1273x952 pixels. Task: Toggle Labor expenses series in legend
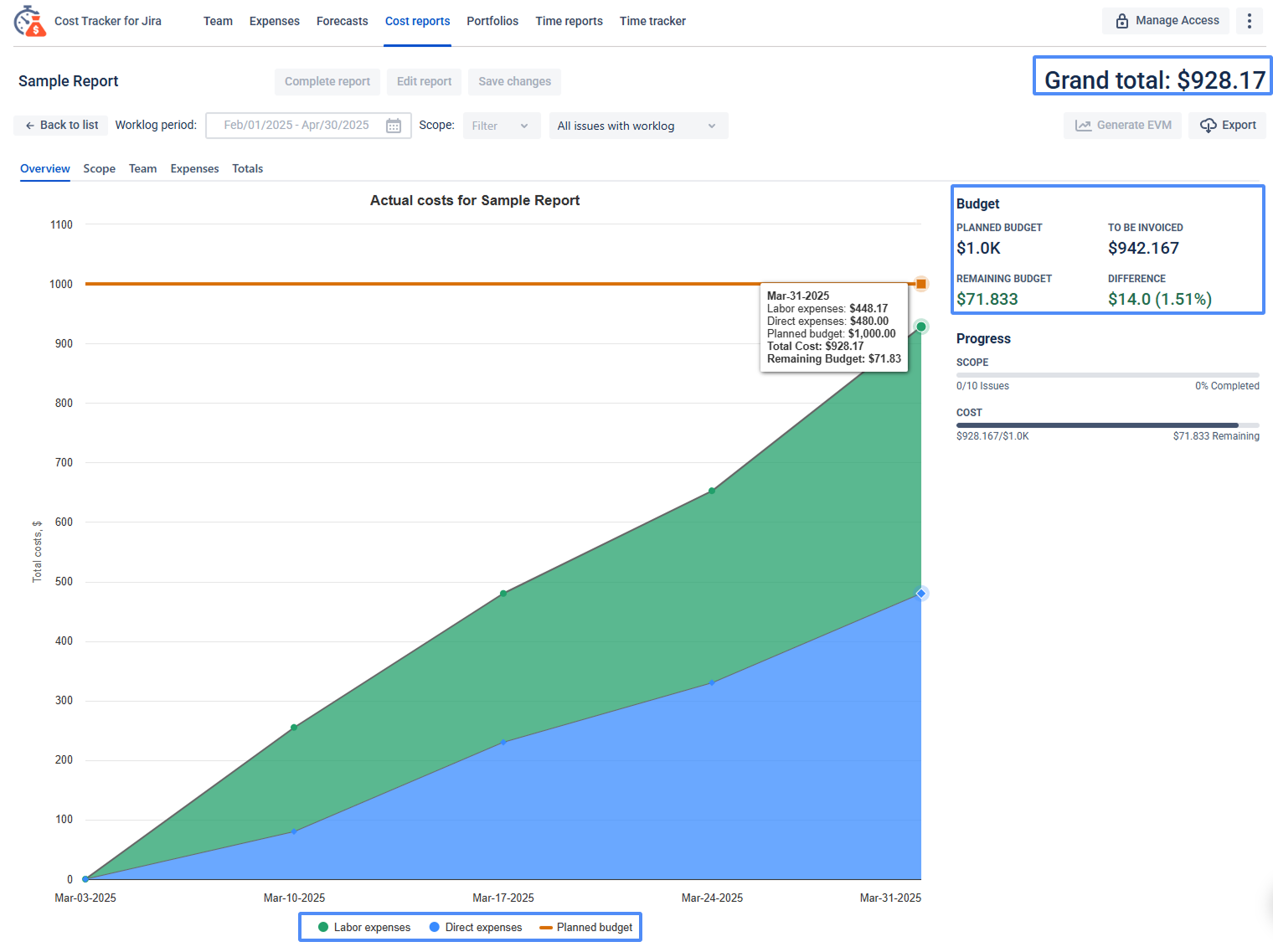(x=364, y=927)
